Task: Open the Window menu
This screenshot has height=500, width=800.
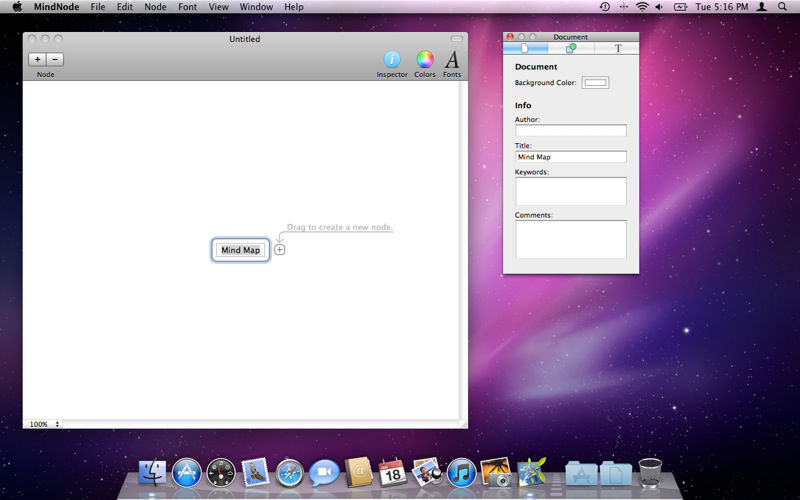Action: coord(256,7)
